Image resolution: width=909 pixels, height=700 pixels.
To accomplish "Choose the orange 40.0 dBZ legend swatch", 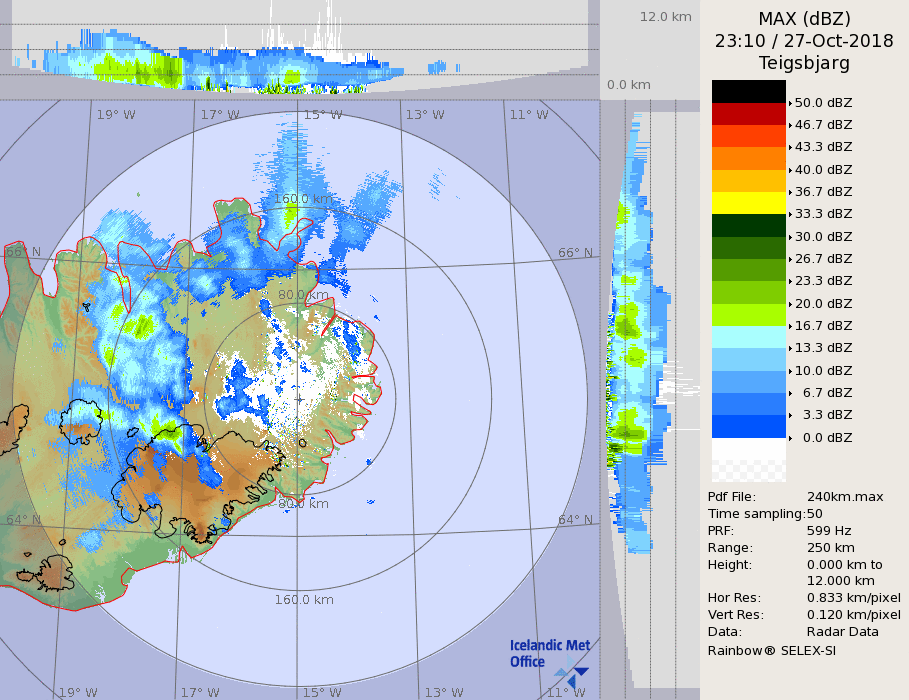I will [x=748, y=158].
